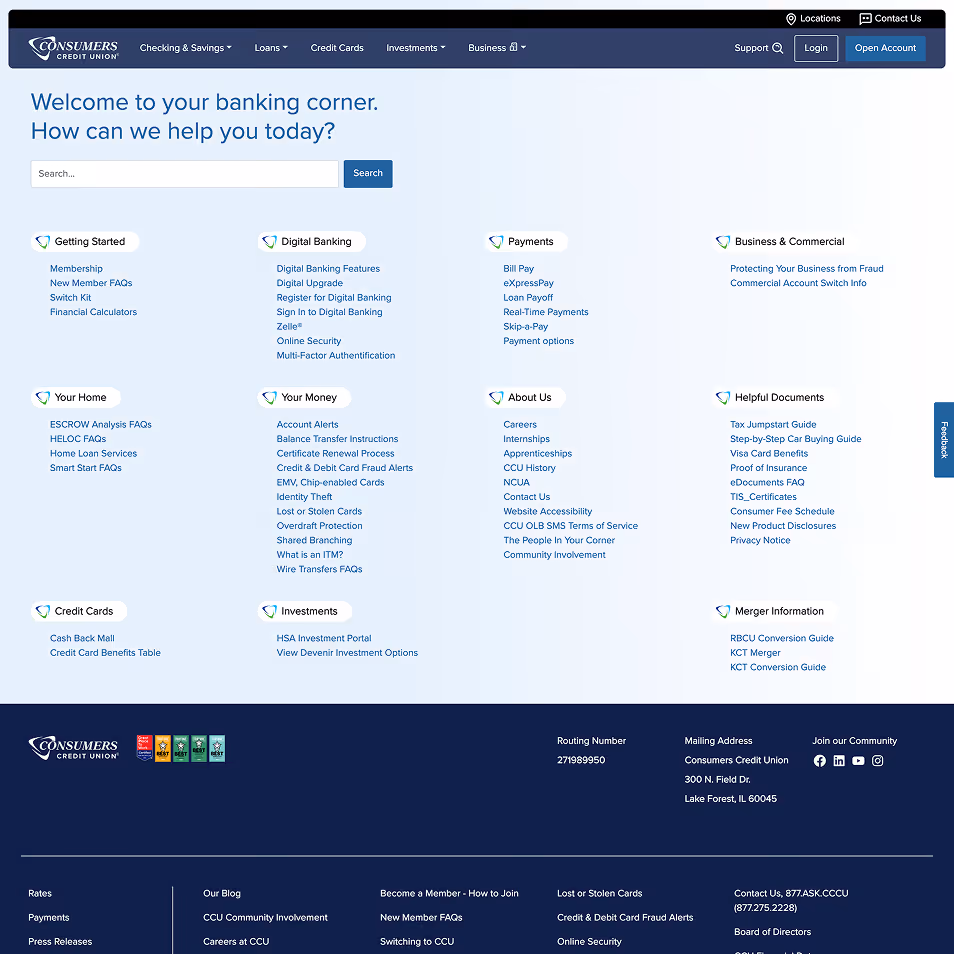
Task: Click the Merger Information category icon
Action: coord(722,611)
